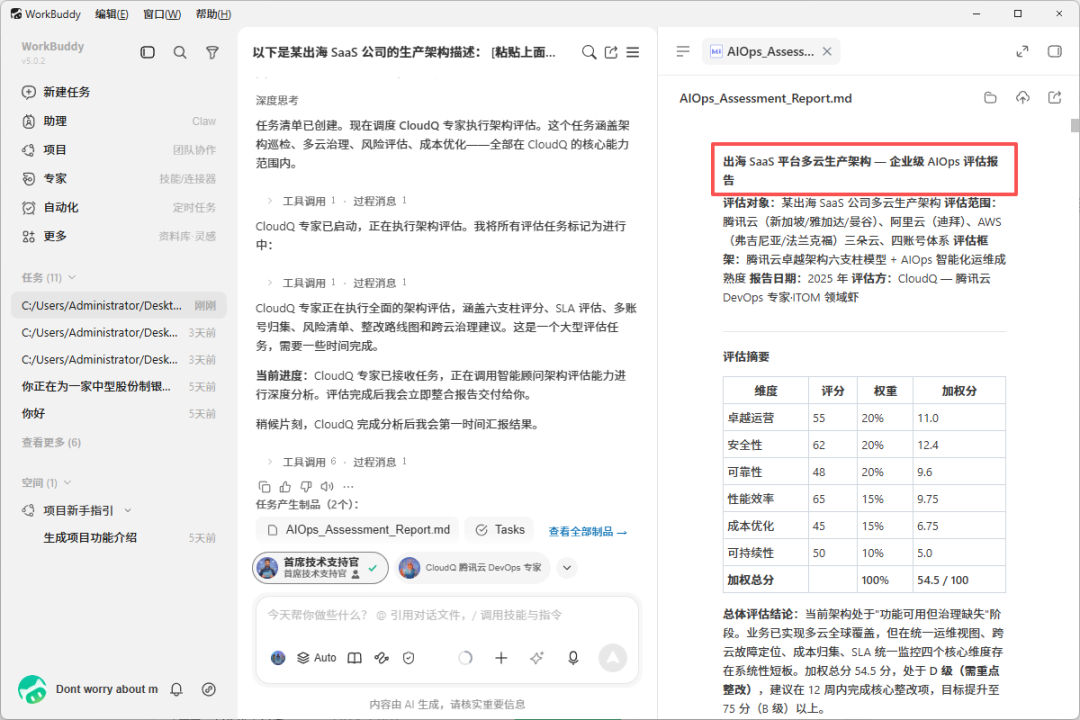Open report in external app icon

point(1055,98)
